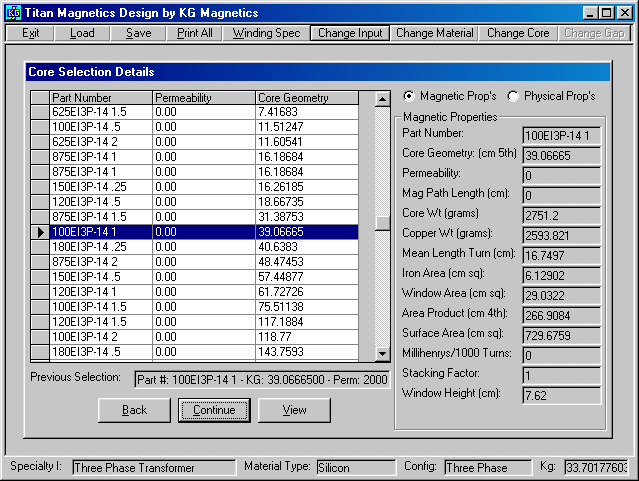Click the highlighted 100EI3P-14 1 row
The width and height of the screenshot is (639, 481).
click(195, 232)
